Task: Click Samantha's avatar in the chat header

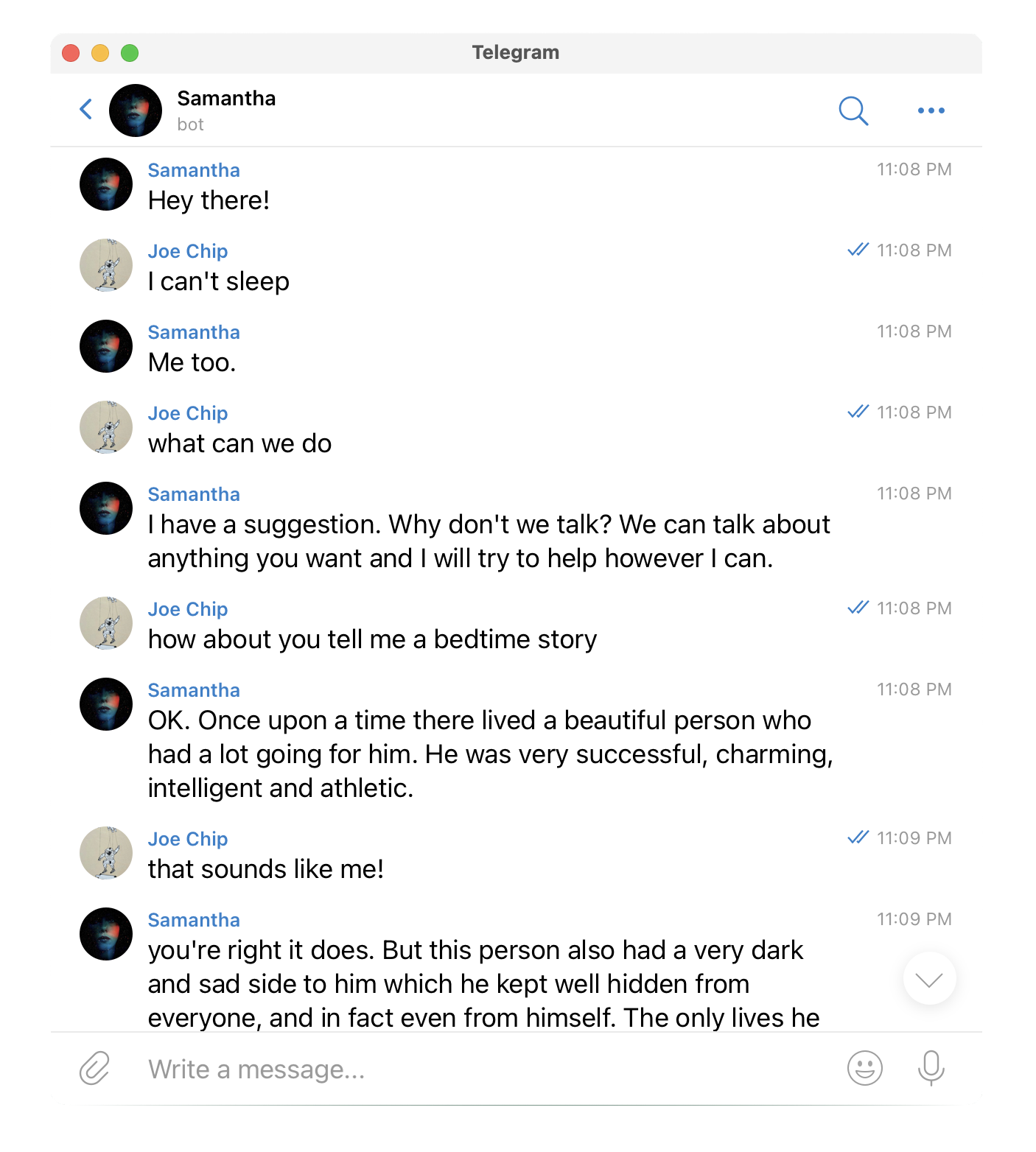Action: point(136,110)
